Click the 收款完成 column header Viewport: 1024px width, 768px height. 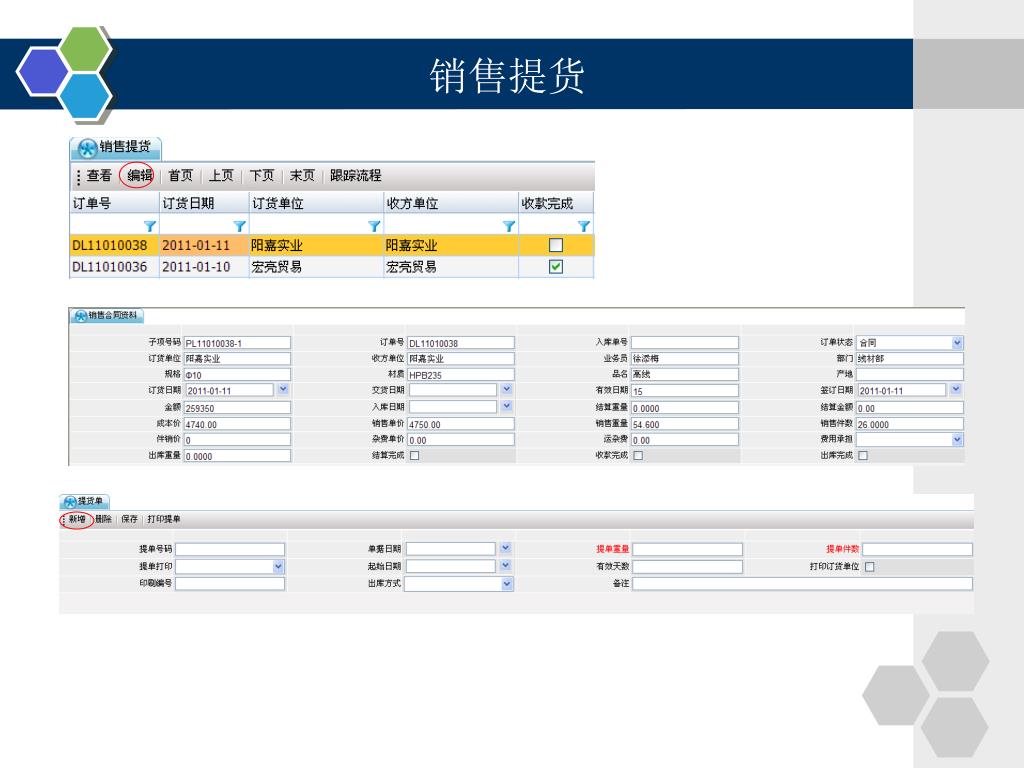click(x=556, y=203)
